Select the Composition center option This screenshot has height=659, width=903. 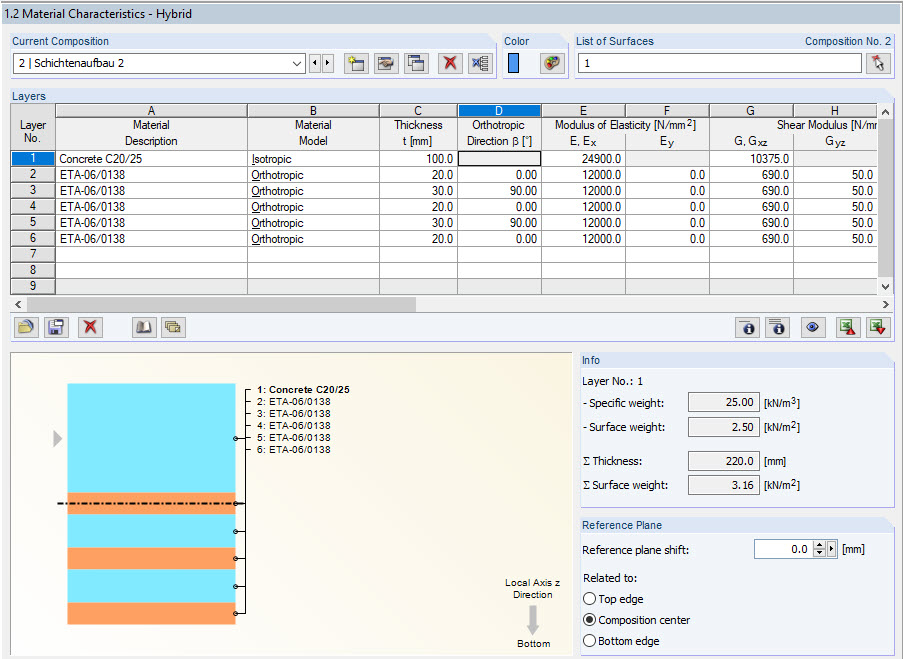(589, 620)
